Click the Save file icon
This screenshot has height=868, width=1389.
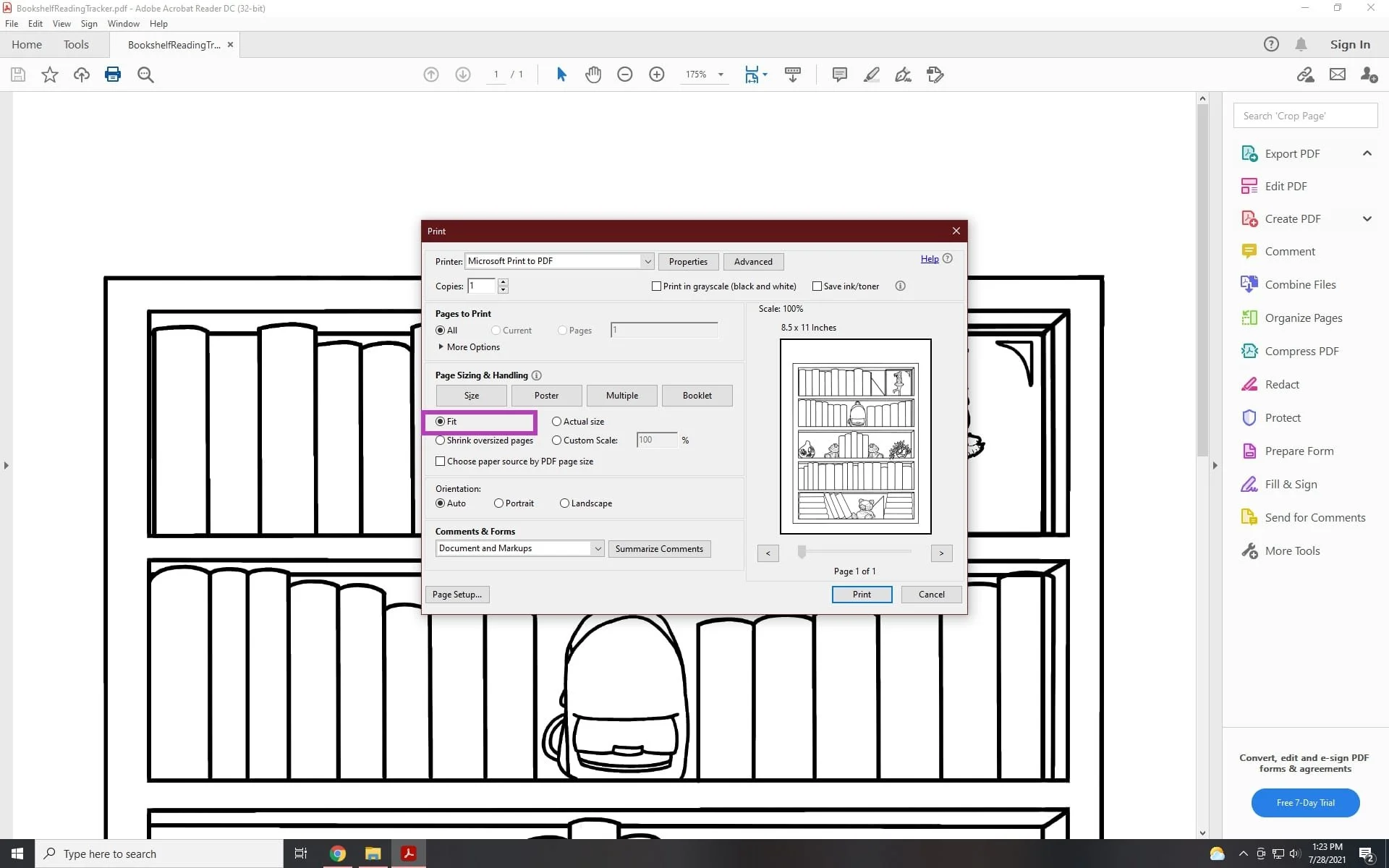[17, 74]
